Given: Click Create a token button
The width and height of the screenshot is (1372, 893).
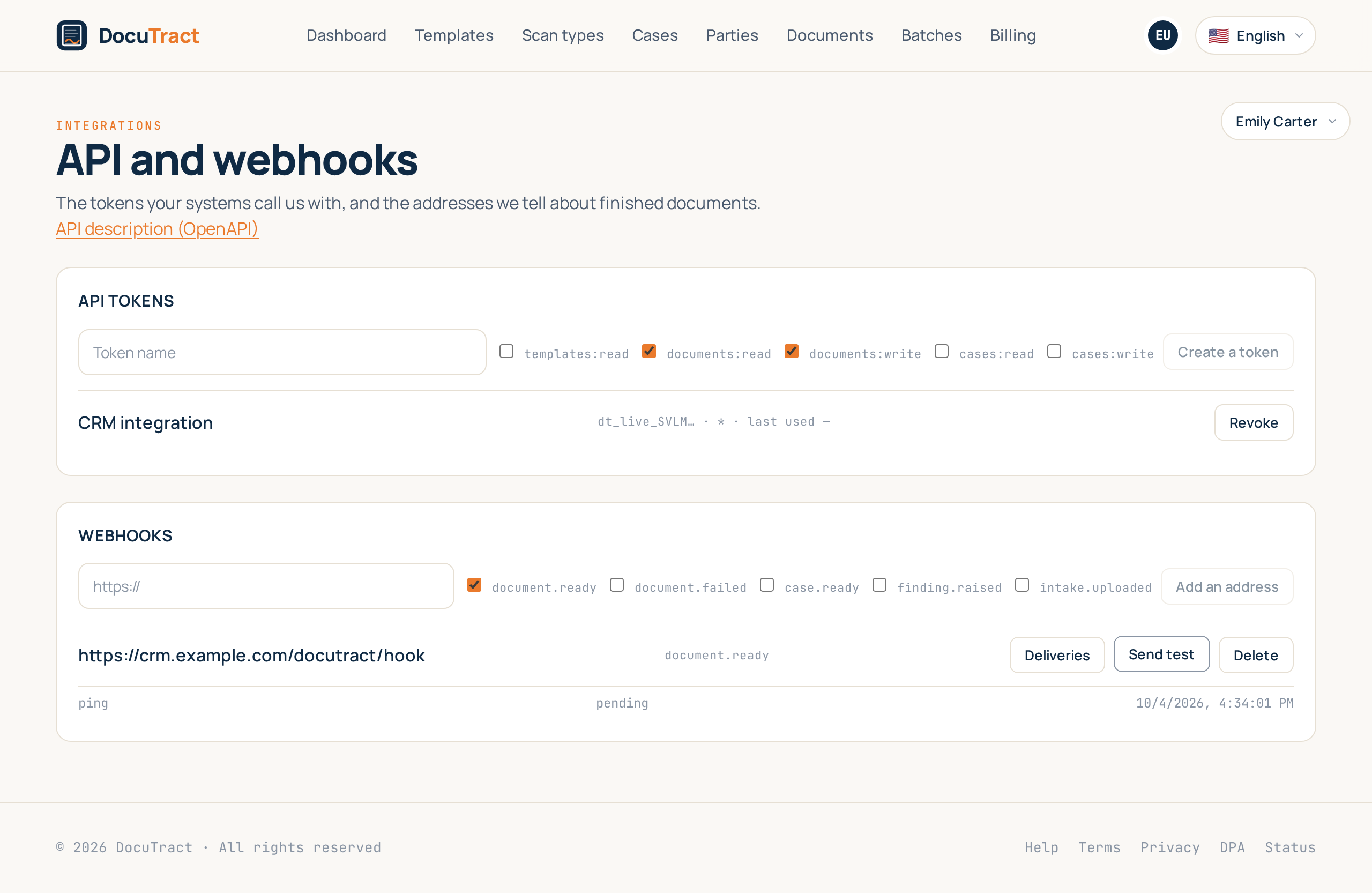Looking at the screenshot, I should click(1228, 352).
